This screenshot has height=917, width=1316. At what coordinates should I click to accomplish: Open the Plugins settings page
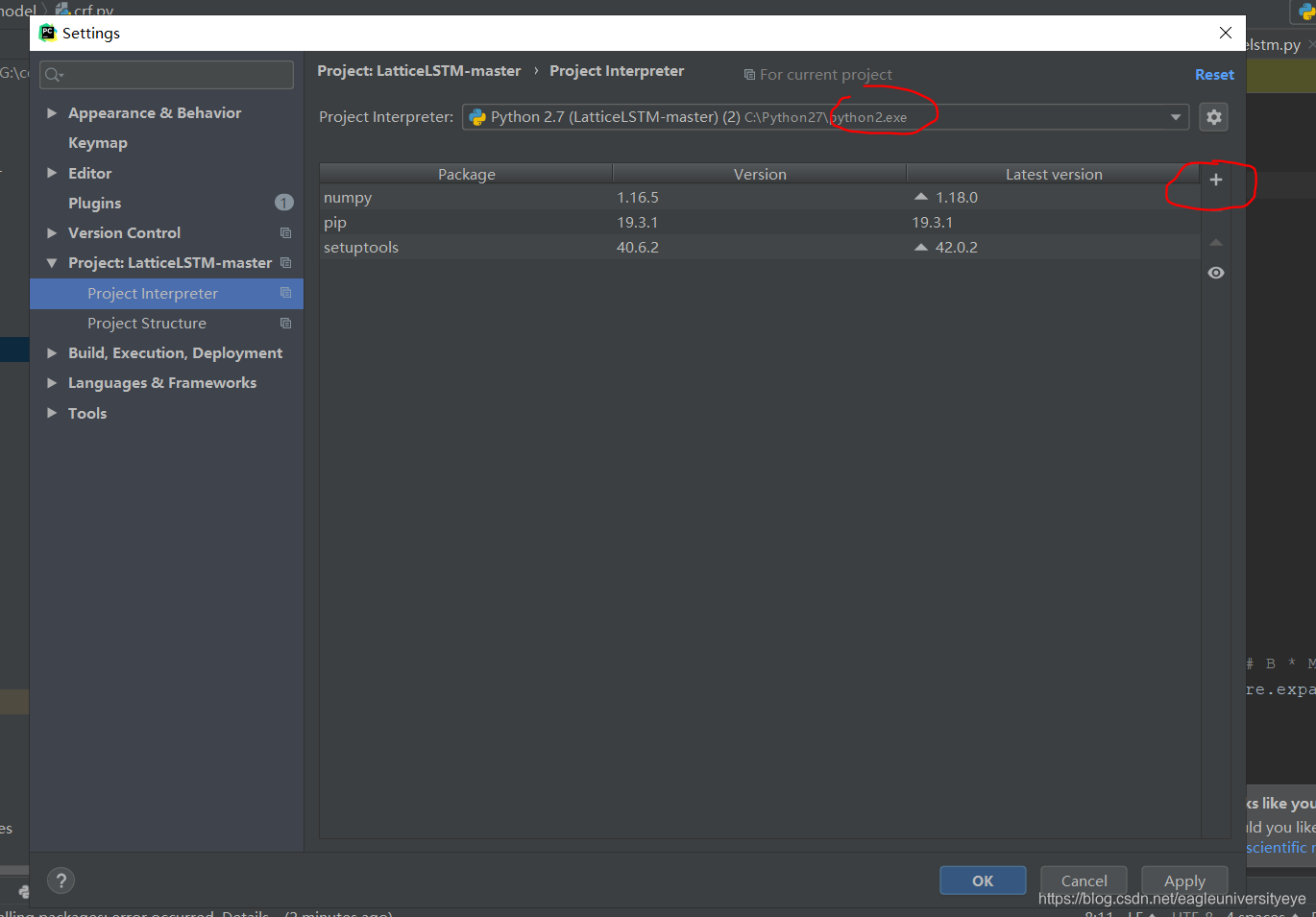(95, 204)
